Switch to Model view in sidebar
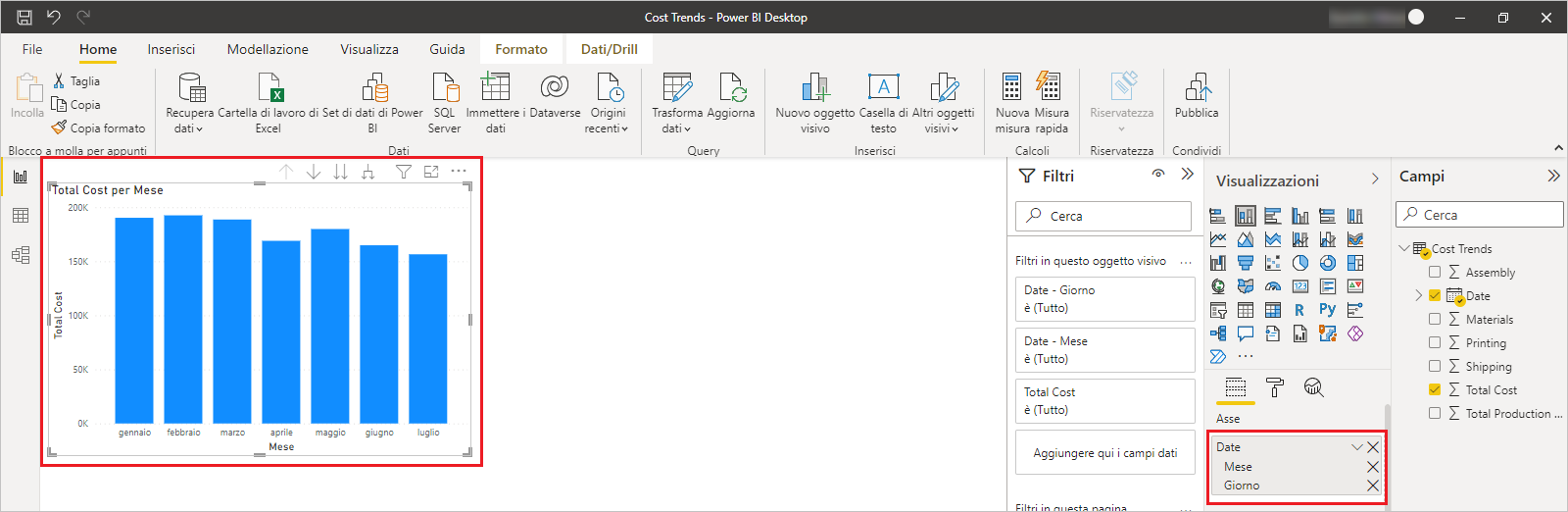The height and width of the screenshot is (512, 1568). pos(21,255)
